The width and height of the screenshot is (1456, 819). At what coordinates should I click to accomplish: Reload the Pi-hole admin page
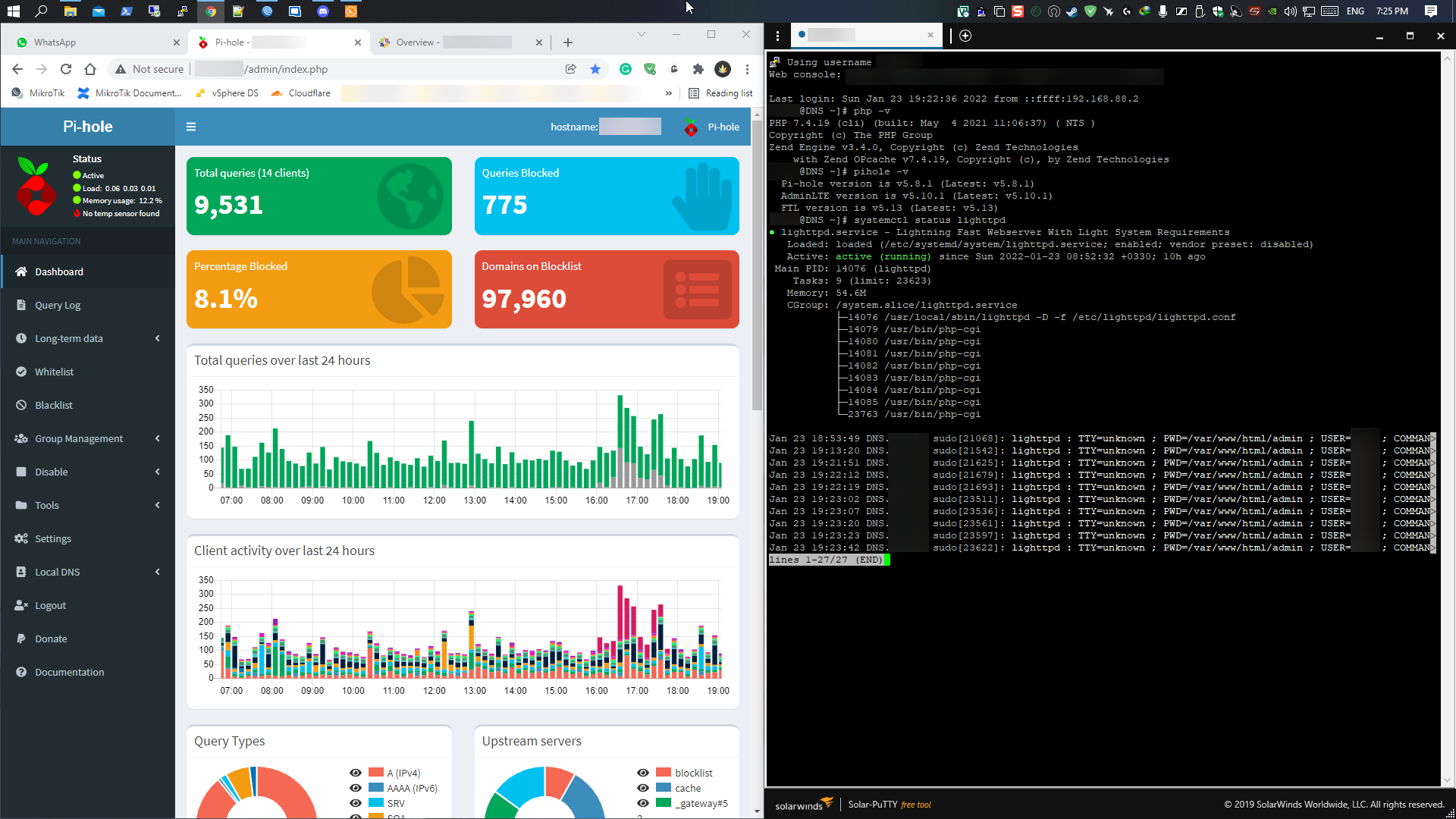coord(66,69)
